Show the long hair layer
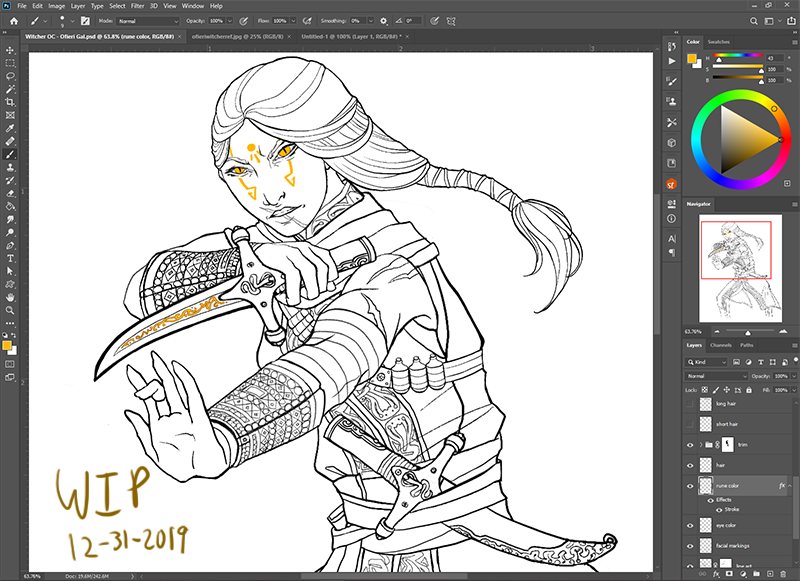800x581 pixels. coord(690,405)
